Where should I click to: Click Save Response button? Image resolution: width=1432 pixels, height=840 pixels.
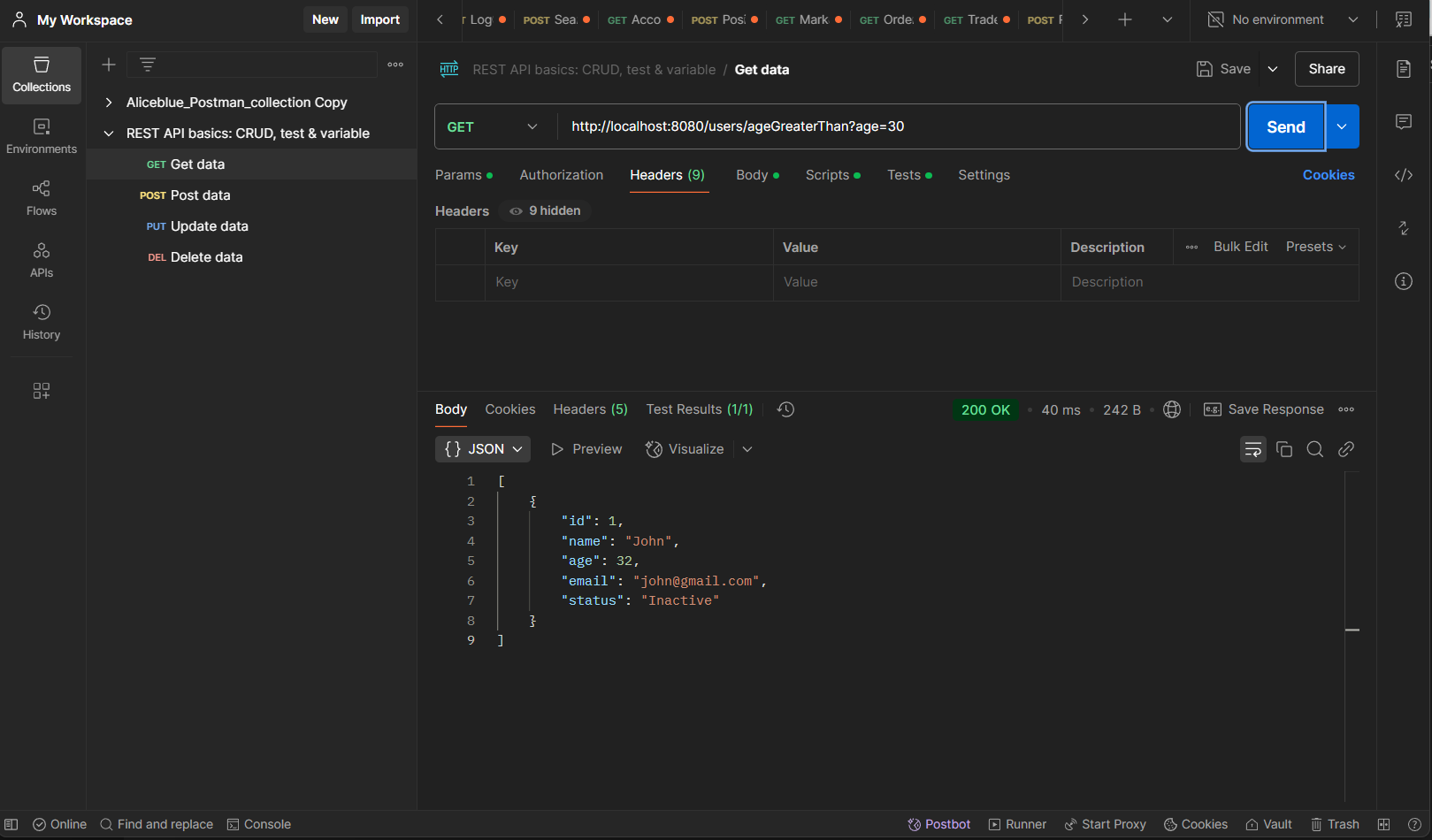pyautogui.click(x=1264, y=409)
